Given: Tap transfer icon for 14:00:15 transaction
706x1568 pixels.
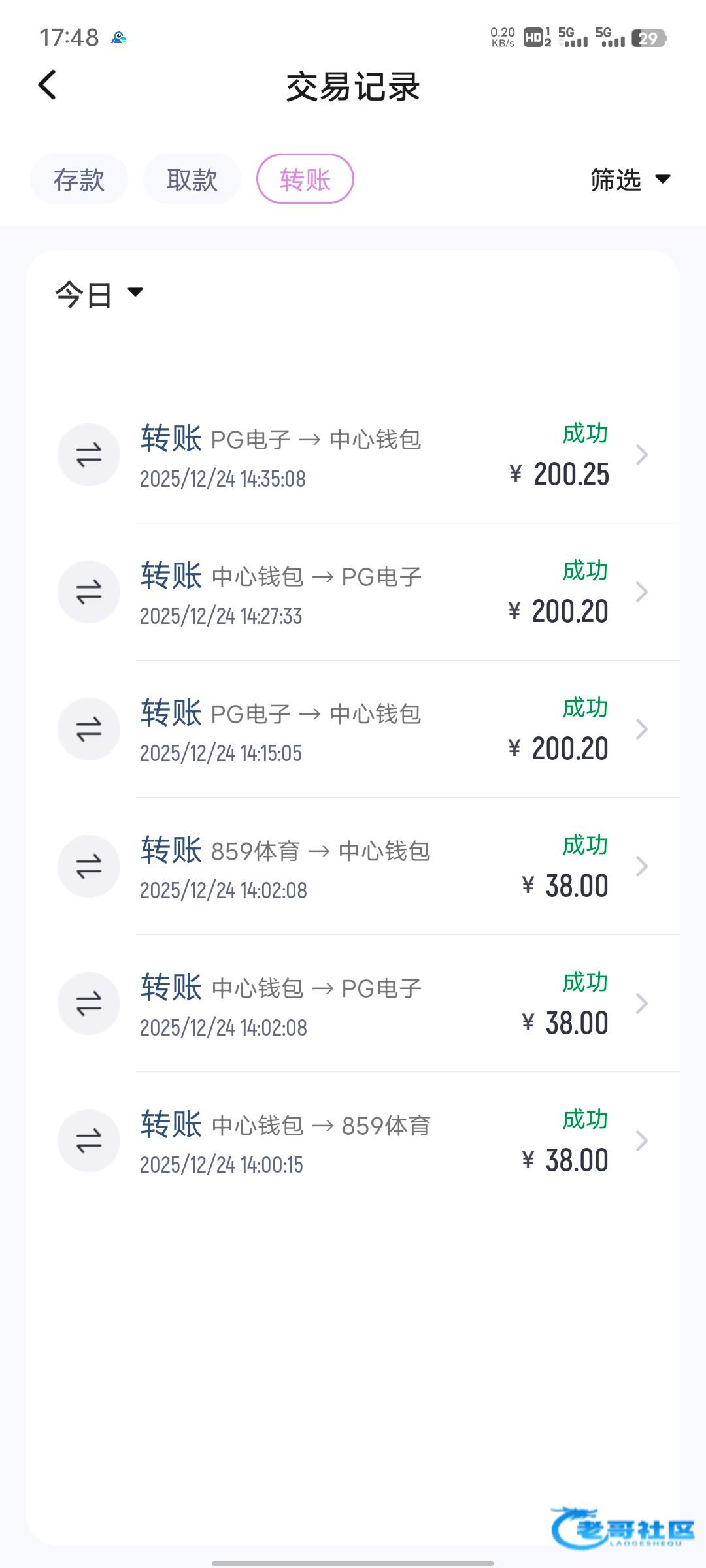Looking at the screenshot, I should tap(89, 1141).
